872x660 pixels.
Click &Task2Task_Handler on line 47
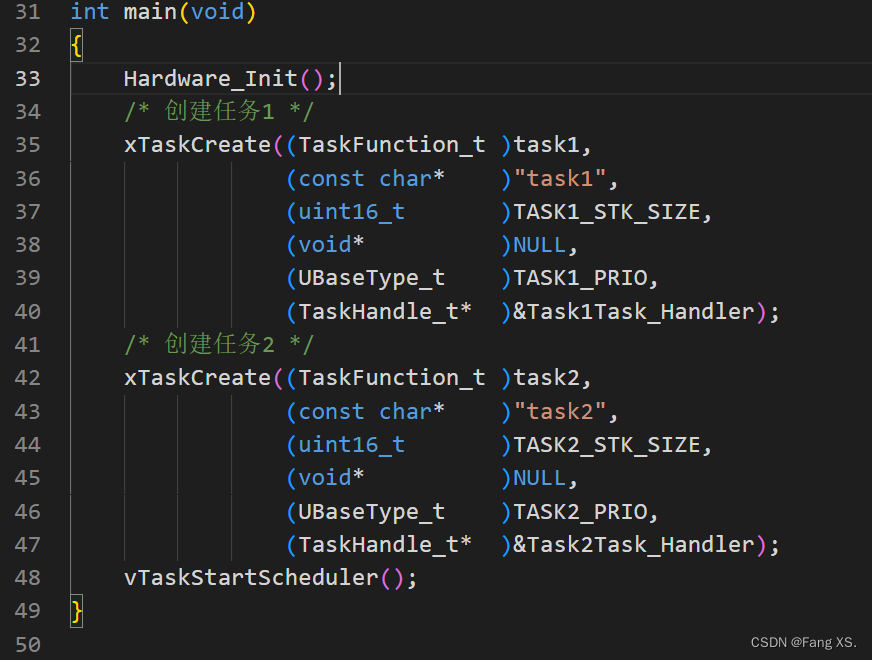point(633,544)
